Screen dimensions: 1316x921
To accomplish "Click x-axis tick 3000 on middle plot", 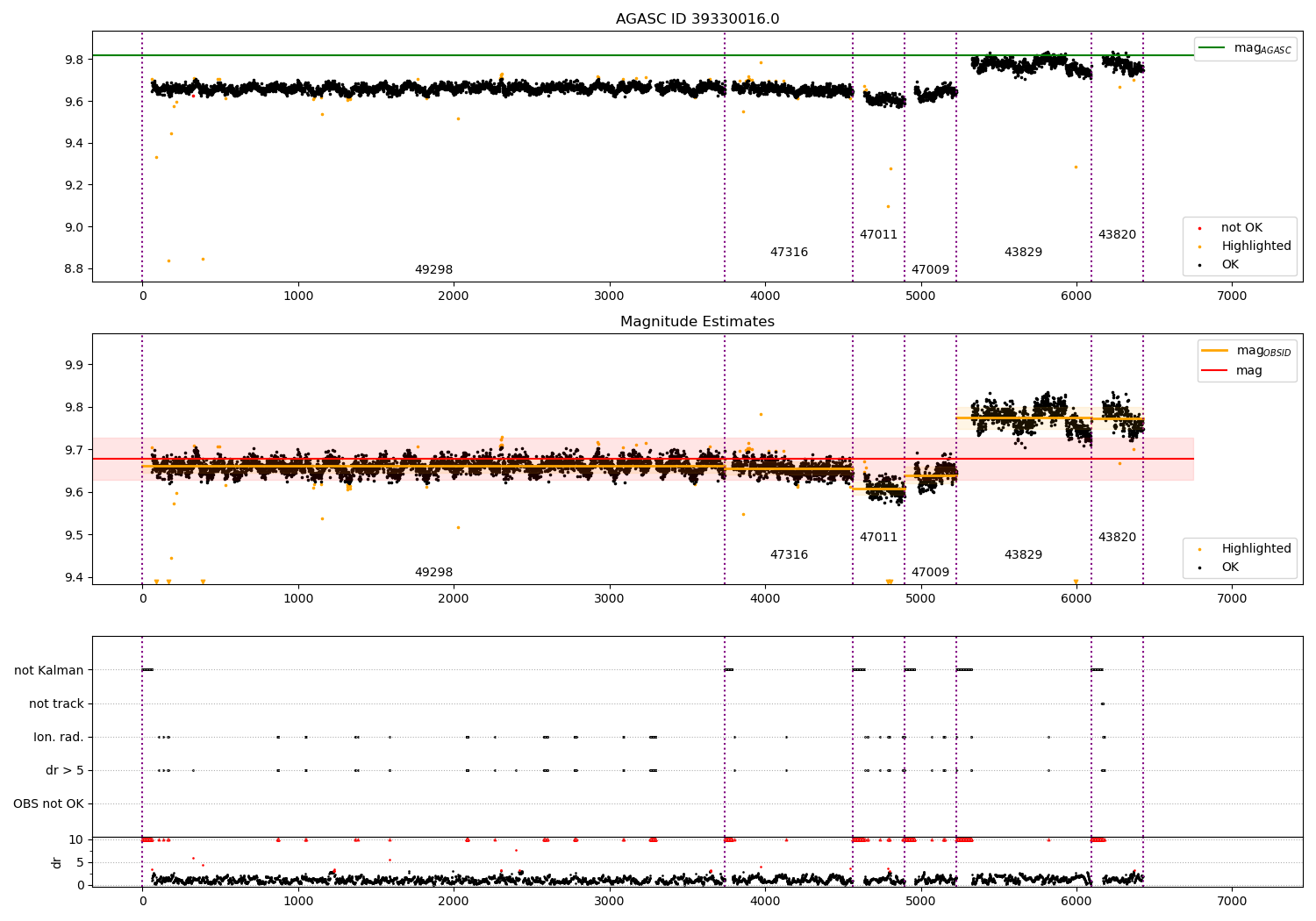I will point(610,599).
